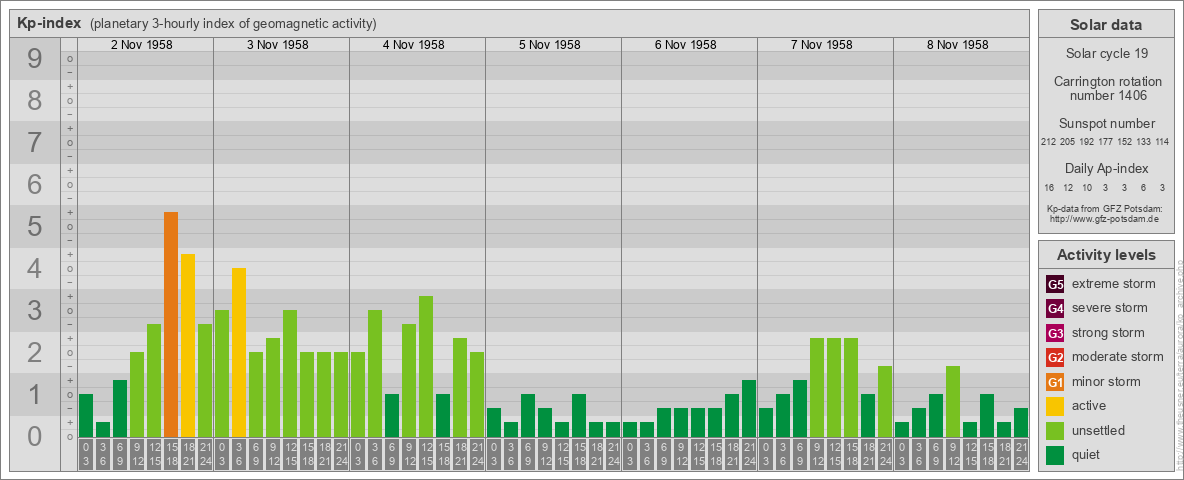This screenshot has height=480, width=1184.
Task: Click the 0-3 time label under 5 Nov
Action: (494, 454)
